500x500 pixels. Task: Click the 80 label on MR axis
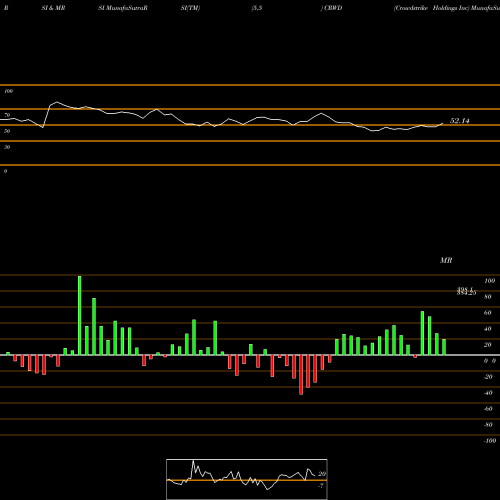(488, 297)
